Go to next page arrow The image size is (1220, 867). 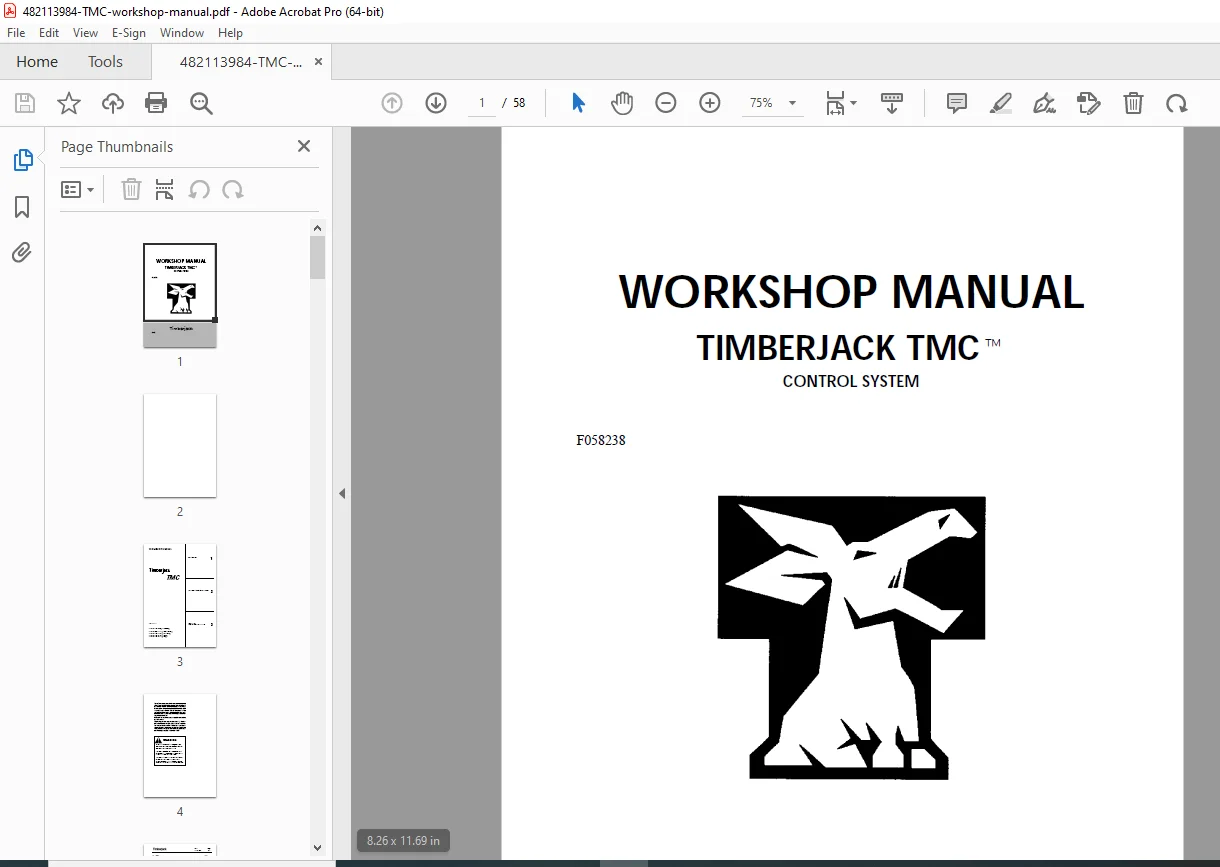tap(436, 103)
